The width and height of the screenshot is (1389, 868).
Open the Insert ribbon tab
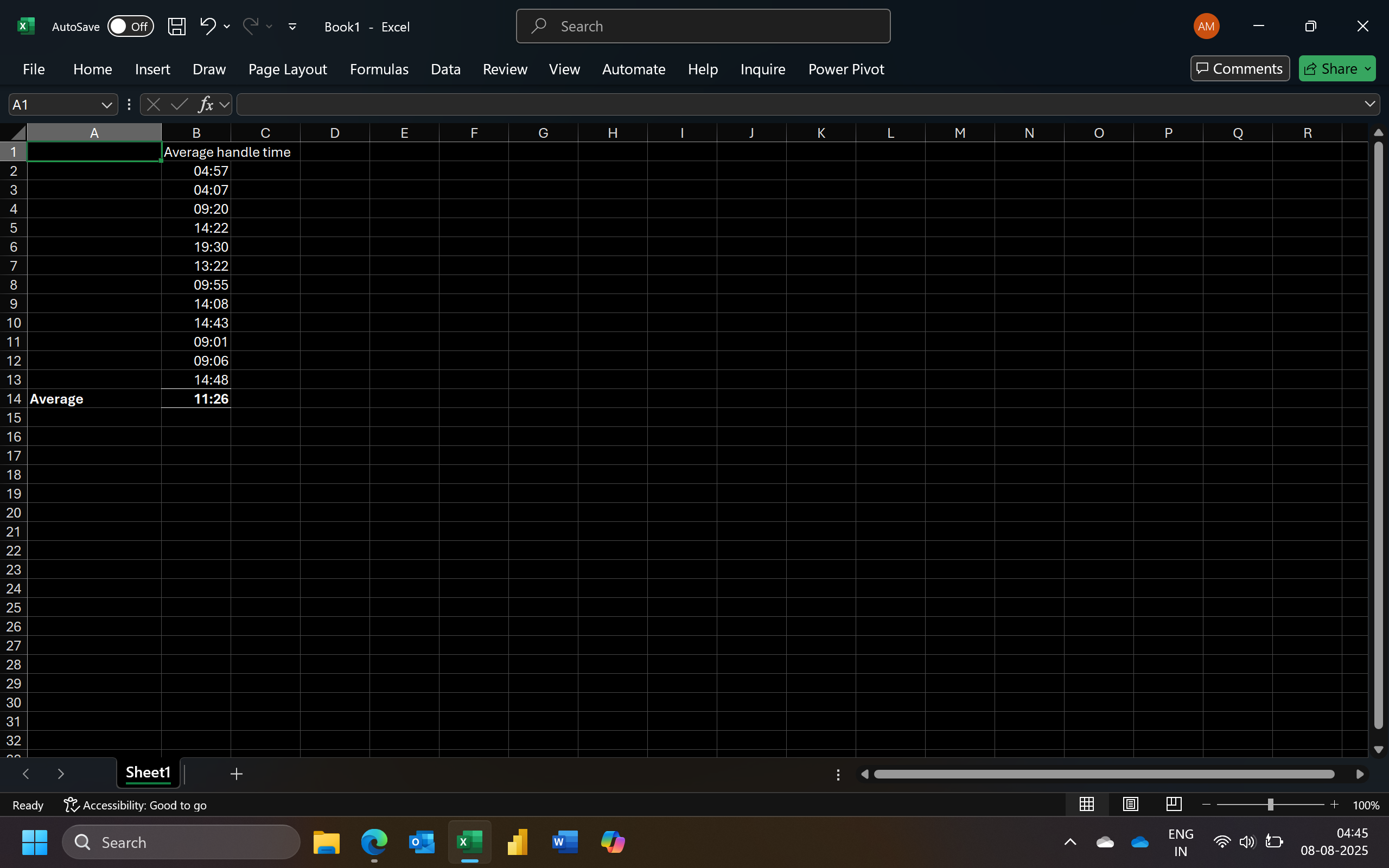click(152, 69)
